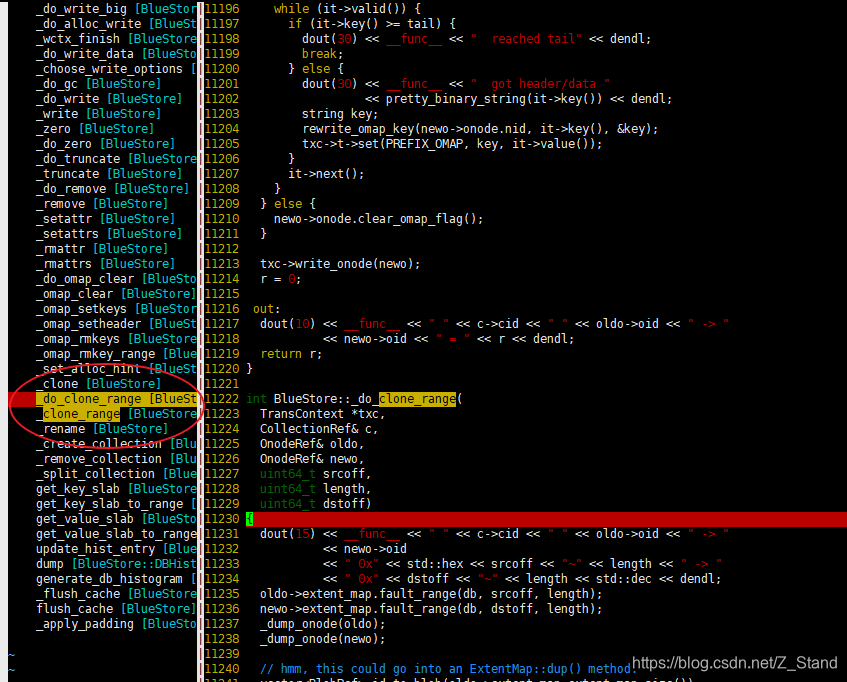
Task: Click highlighted clone_range in function definition
Action: coord(418,399)
